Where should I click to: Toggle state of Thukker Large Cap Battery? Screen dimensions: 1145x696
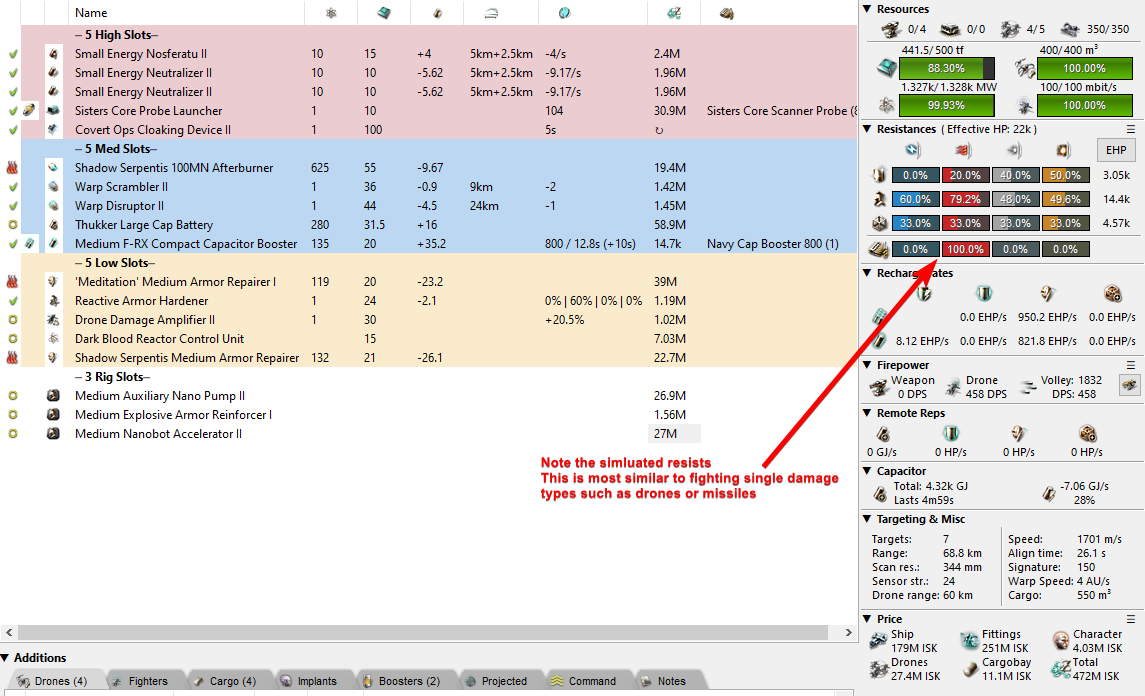13,225
